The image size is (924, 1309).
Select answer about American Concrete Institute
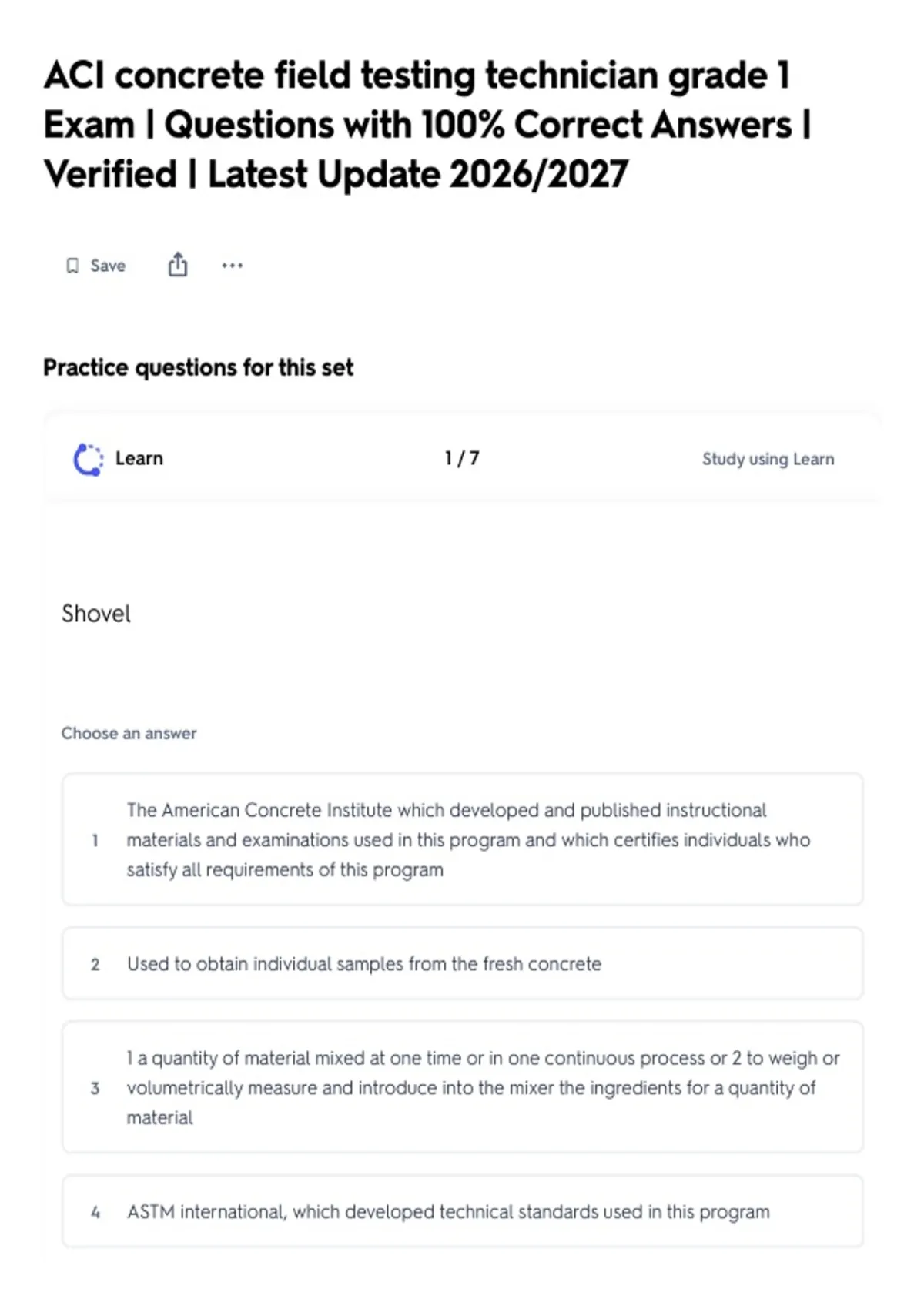[x=462, y=839]
